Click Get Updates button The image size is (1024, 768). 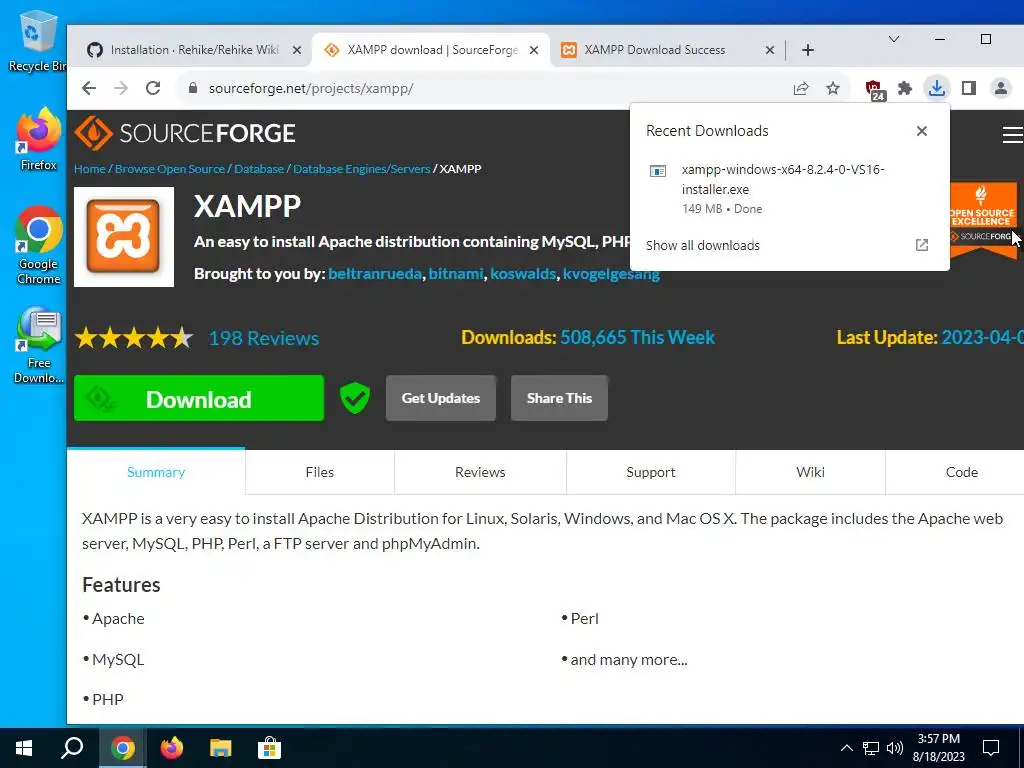[x=441, y=398]
